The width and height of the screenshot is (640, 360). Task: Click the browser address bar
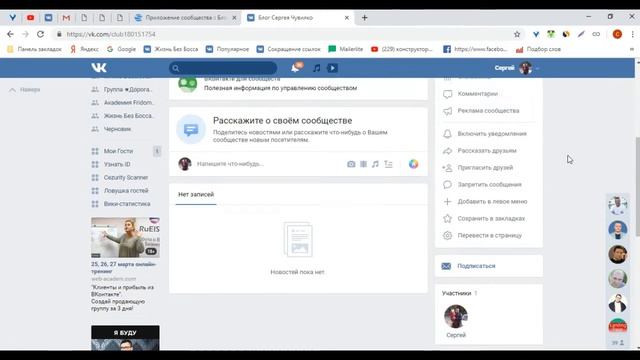(286, 34)
